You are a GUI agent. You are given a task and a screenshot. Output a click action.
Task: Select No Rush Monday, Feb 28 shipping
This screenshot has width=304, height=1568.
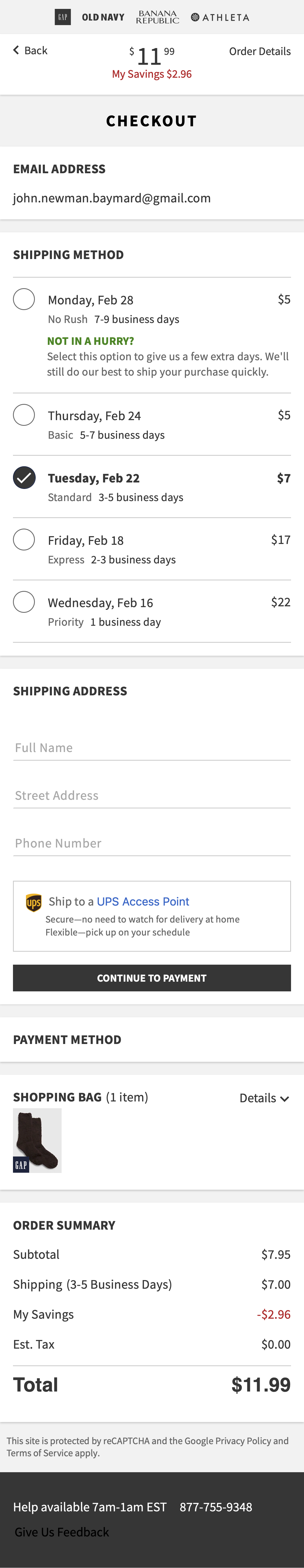click(x=24, y=299)
